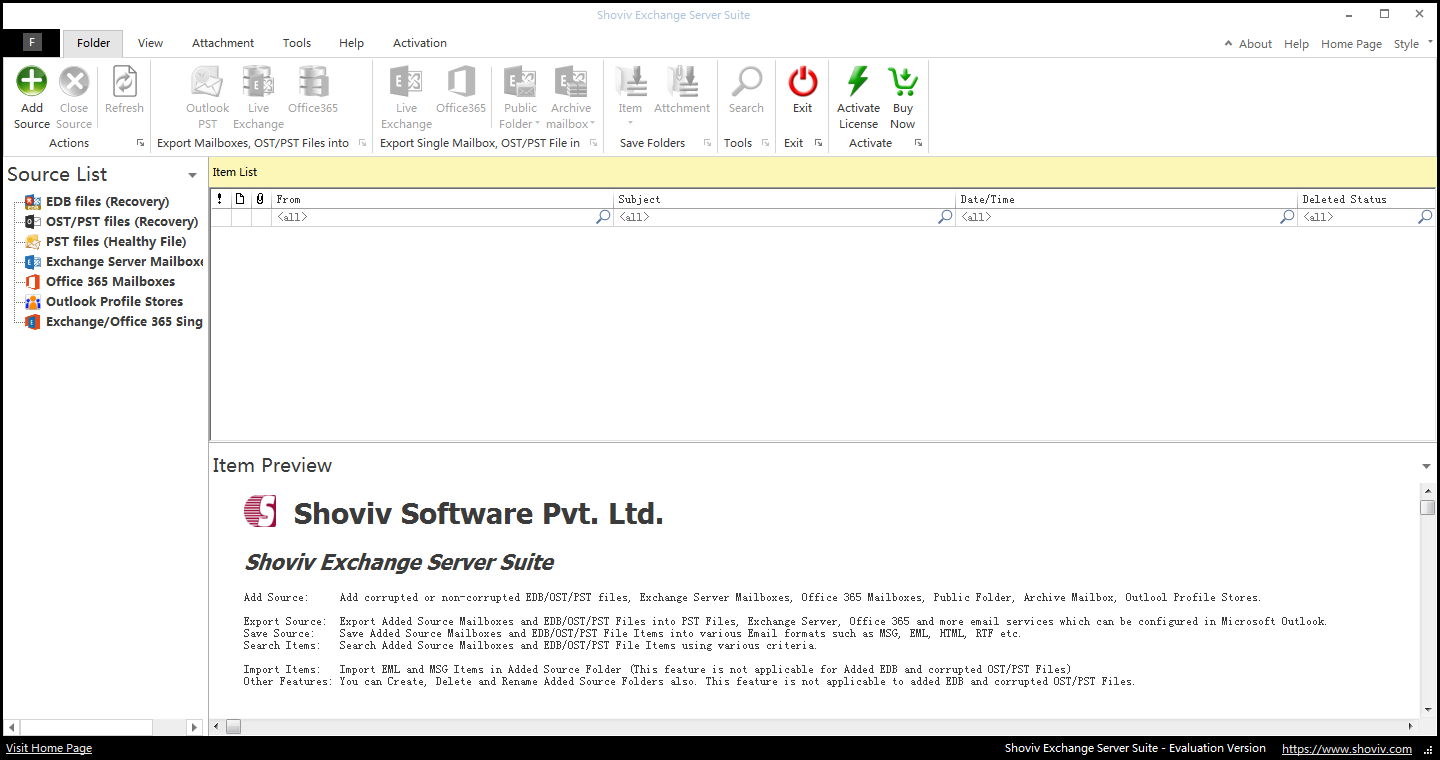Click About in the top-right bar
Image resolution: width=1440 pixels, height=760 pixels.
(x=1255, y=44)
